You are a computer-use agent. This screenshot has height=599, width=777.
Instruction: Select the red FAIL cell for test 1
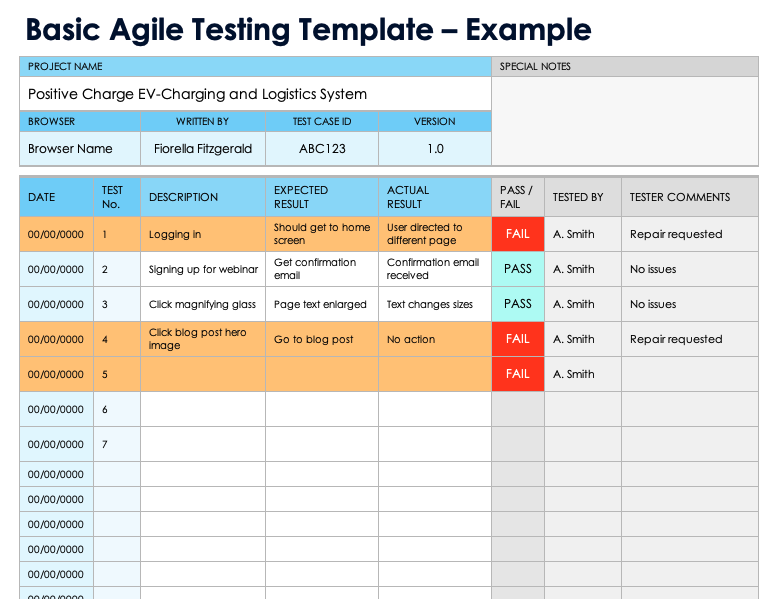click(x=517, y=234)
